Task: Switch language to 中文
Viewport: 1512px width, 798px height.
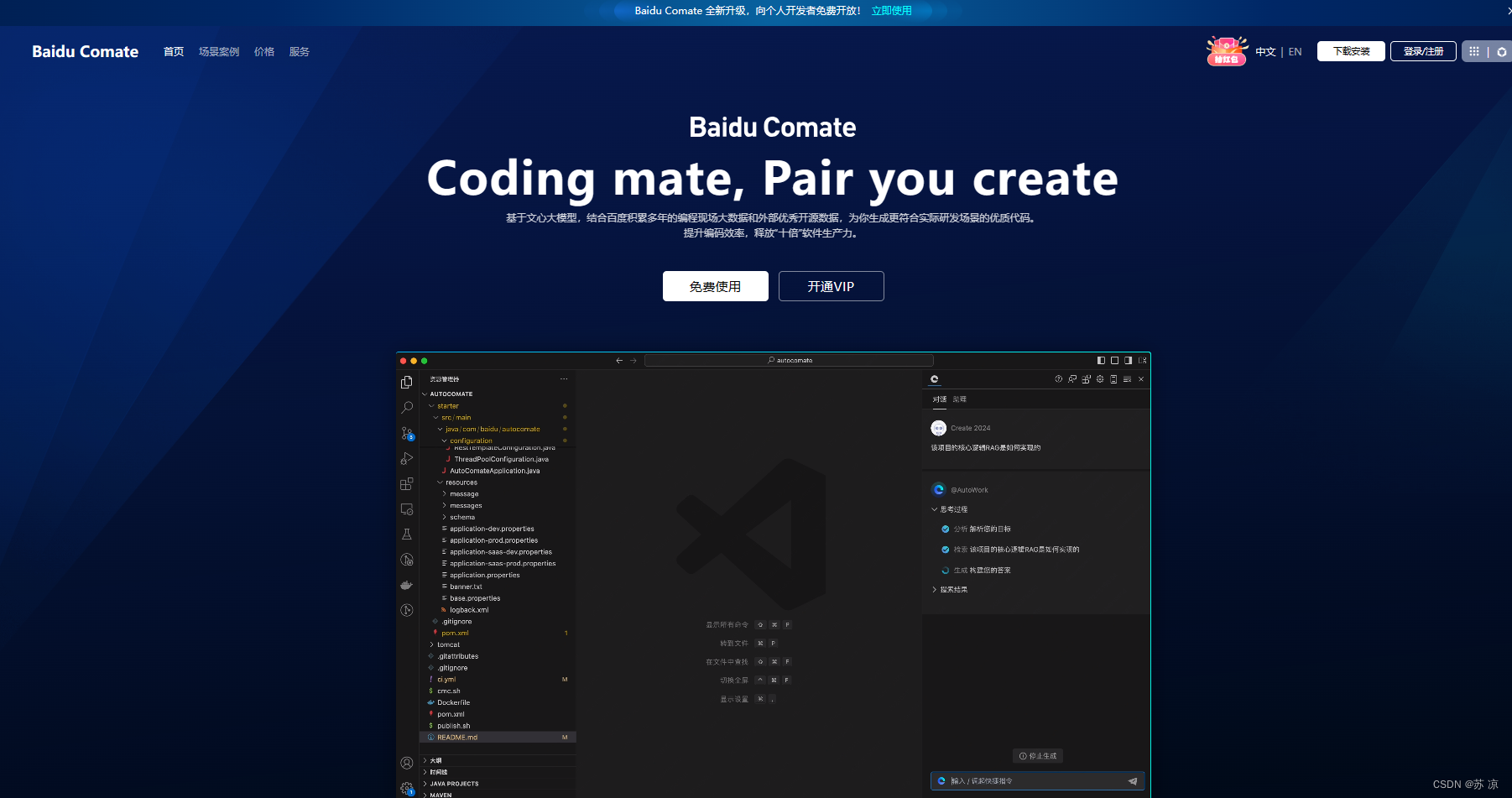Action: coord(1265,52)
